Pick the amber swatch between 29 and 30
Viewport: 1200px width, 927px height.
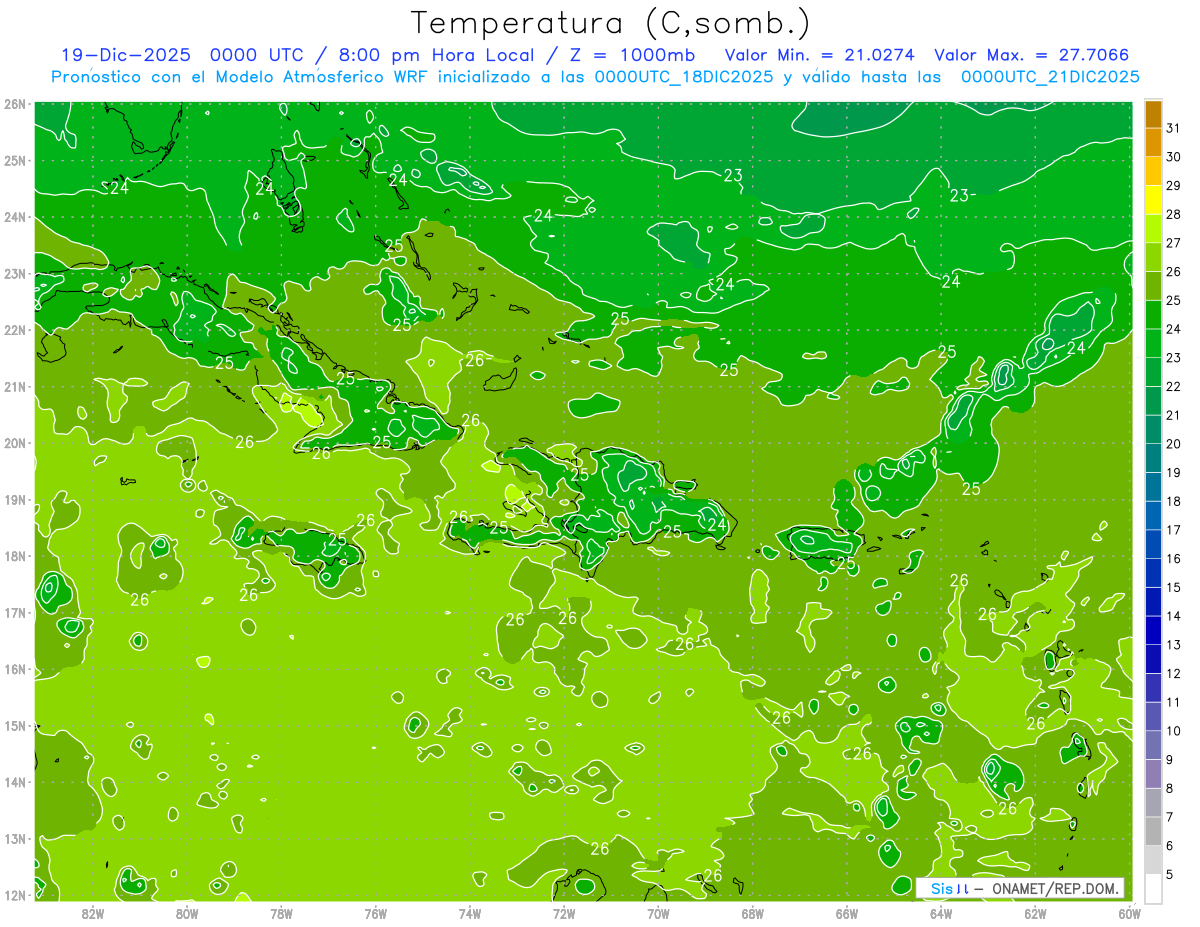pyautogui.click(x=1153, y=171)
